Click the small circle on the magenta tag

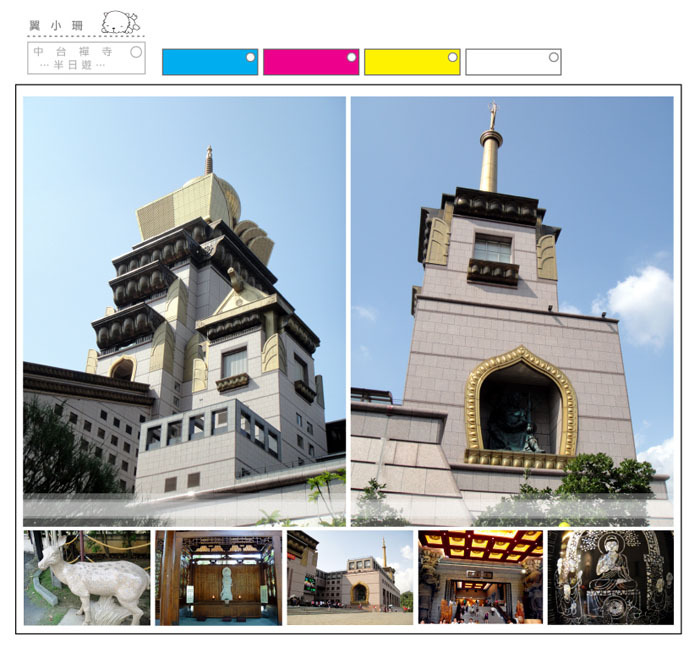[351, 57]
